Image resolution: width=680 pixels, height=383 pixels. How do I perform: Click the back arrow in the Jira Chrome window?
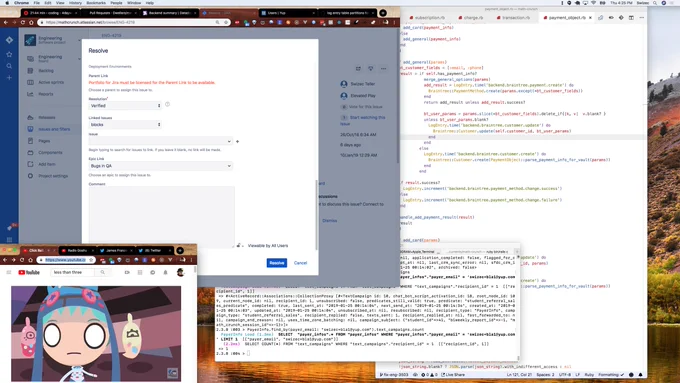coord(6,22)
